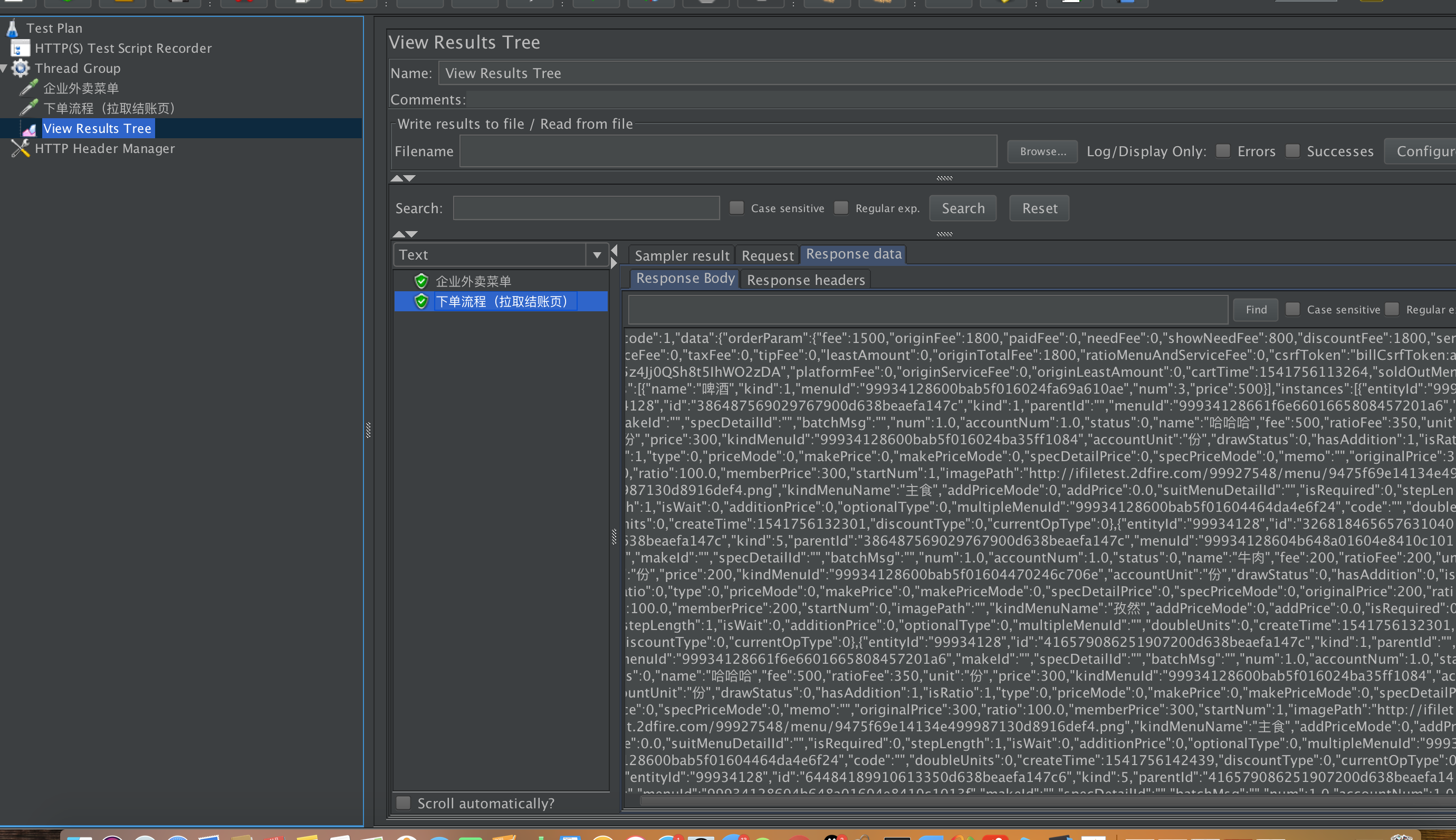The width and height of the screenshot is (1456, 840).
Task: Click the Find button
Action: [1256, 310]
